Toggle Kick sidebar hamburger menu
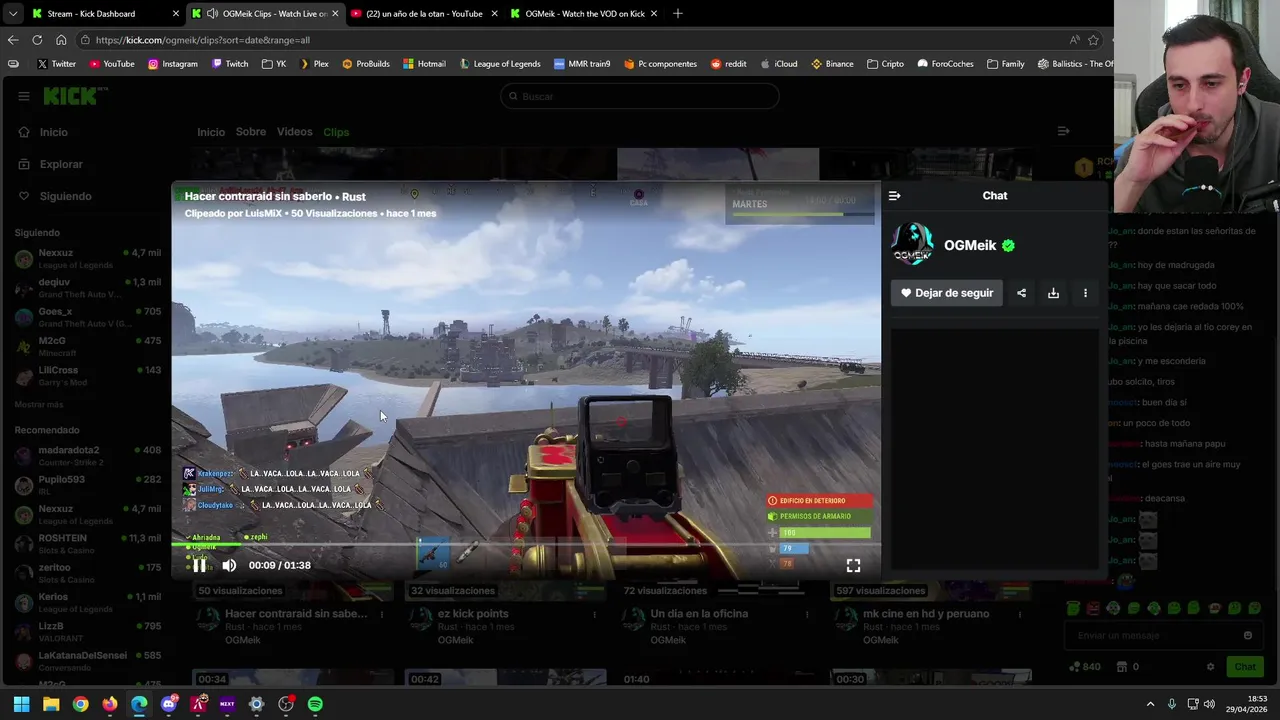1280x720 pixels. tap(23, 96)
